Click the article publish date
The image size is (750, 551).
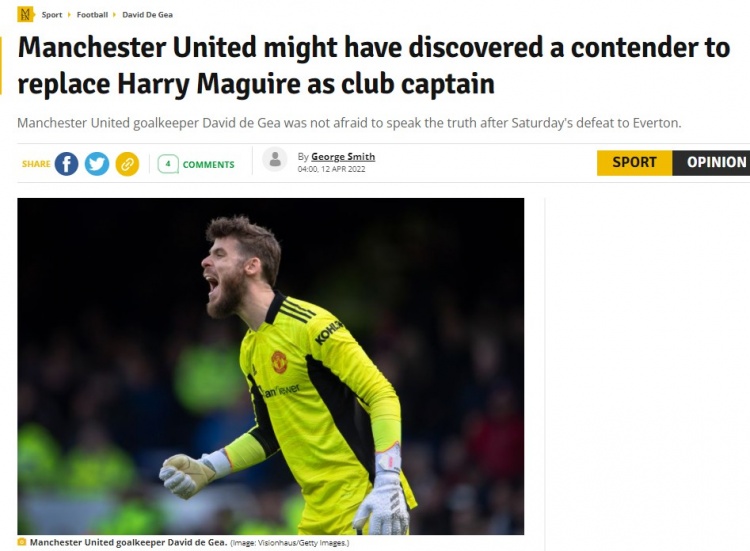pyautogui.click(x=331, y=169)
